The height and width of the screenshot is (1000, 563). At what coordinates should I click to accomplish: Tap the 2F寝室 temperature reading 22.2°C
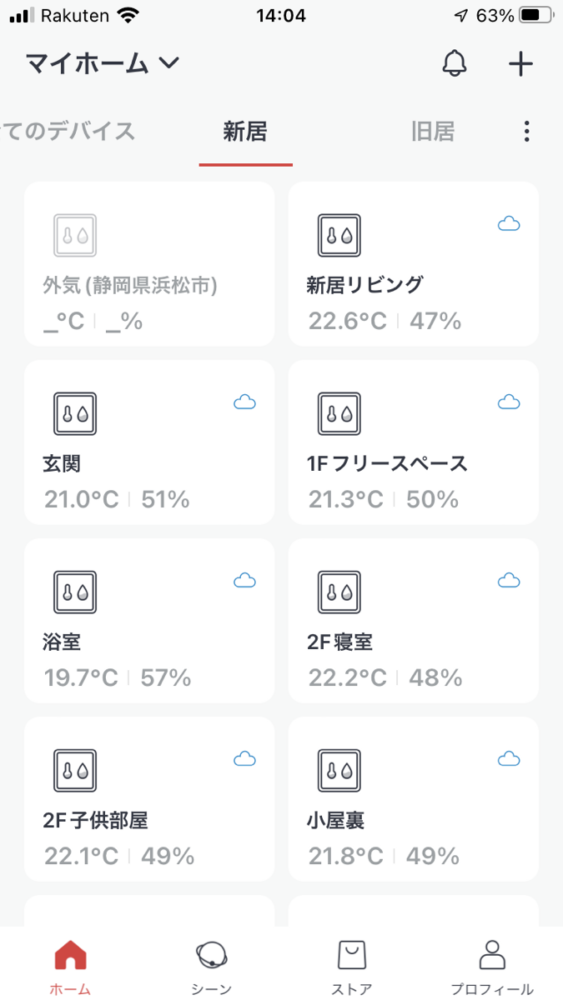point(347,678)
